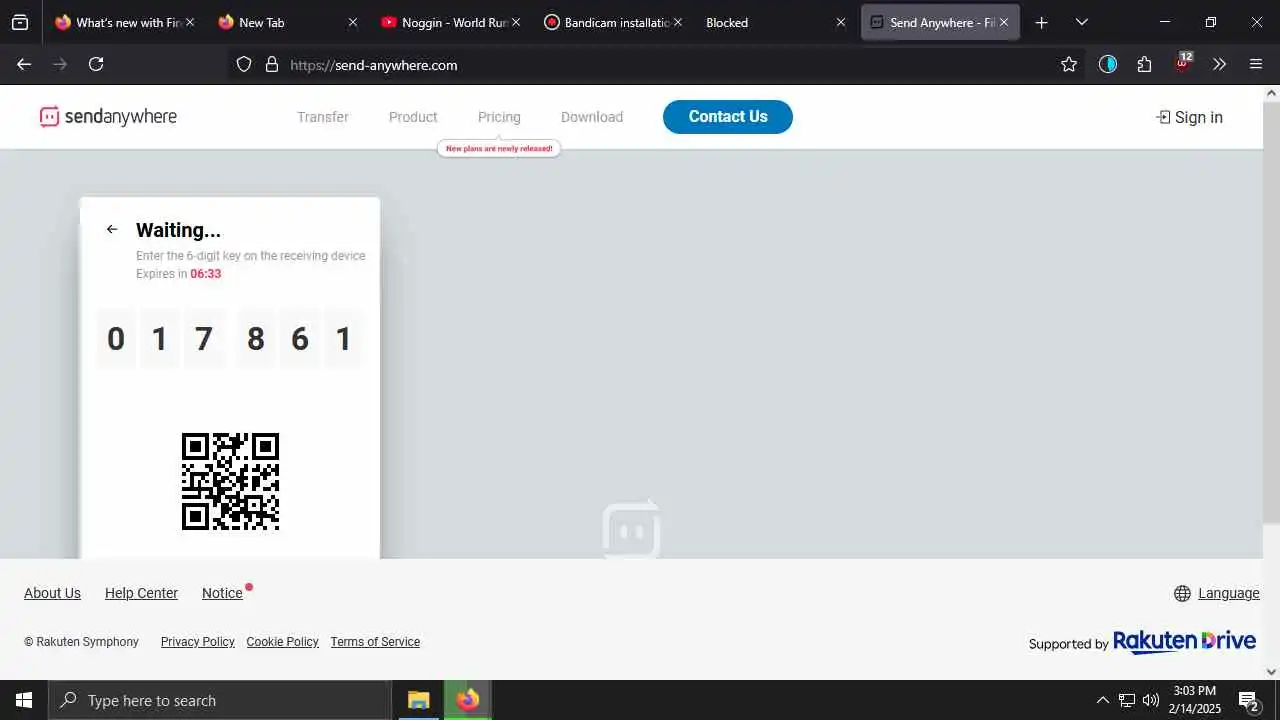
Task: Show hidden system tray icons
Action: tap(1102, 700)
